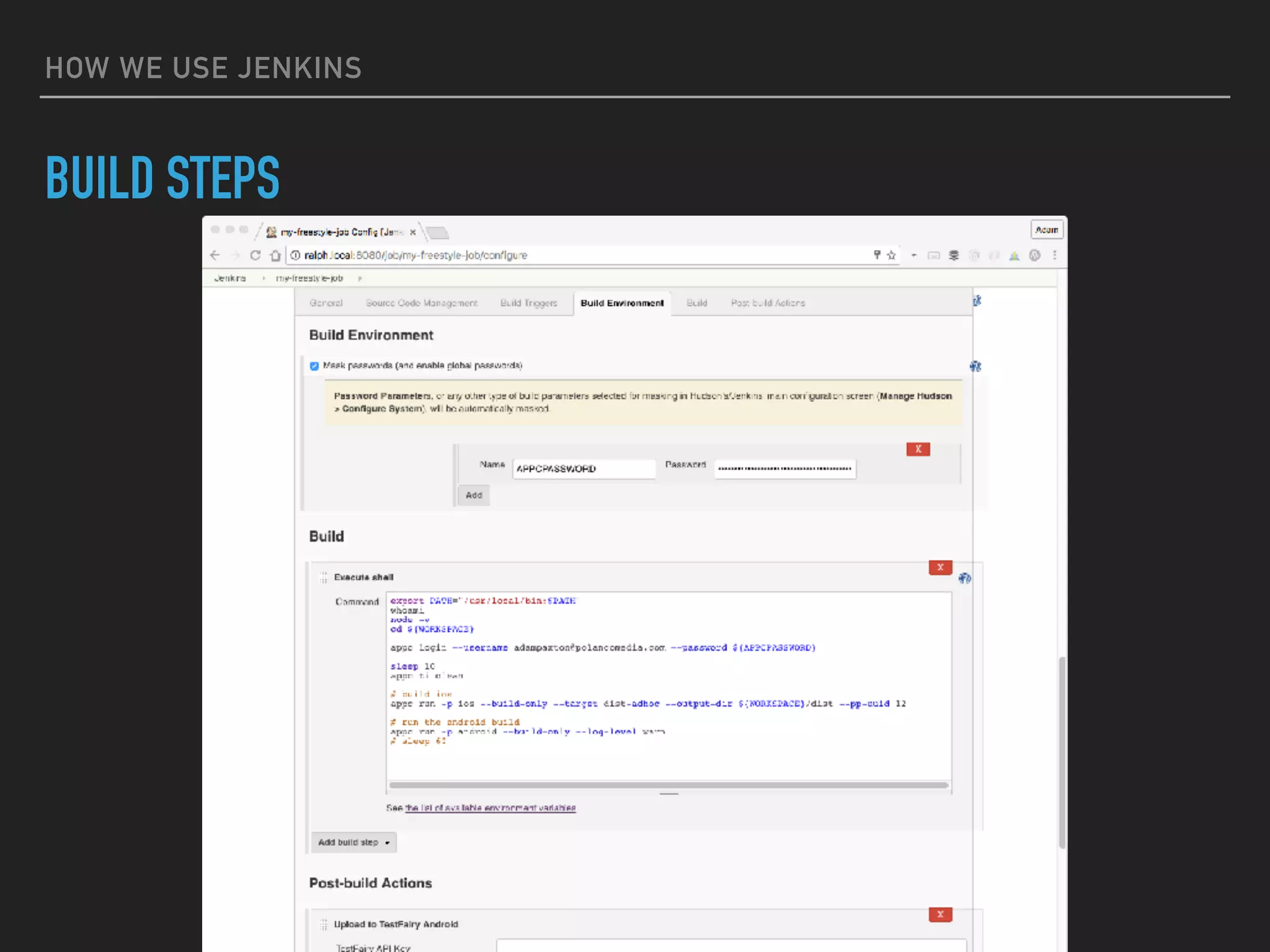The image size is (1270, 952).
Task: Click the 'Execute shell' step title
Action: coord(364,577)
